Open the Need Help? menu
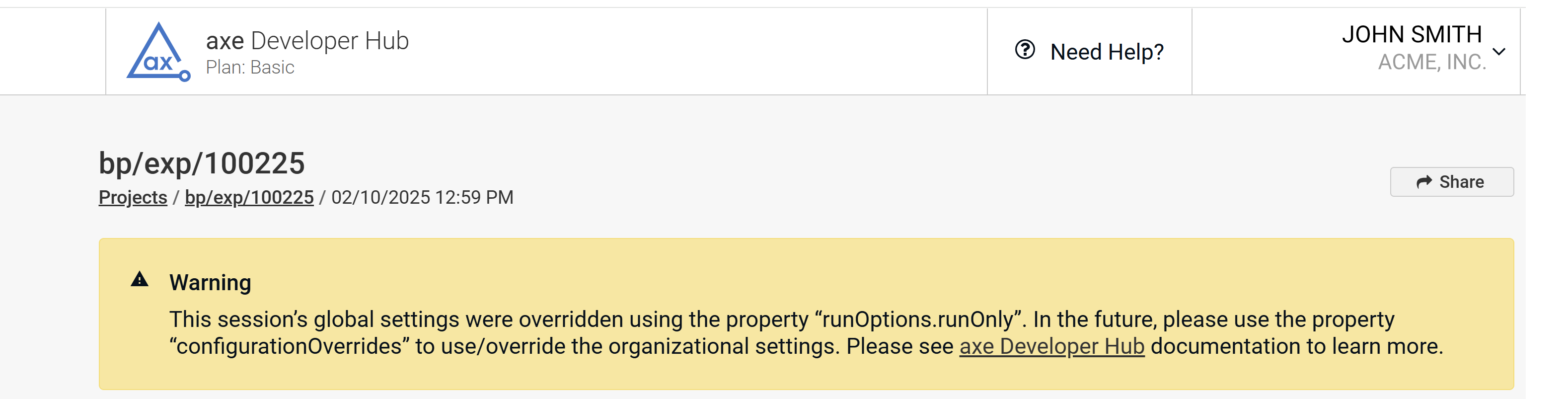Viewport: 1568px width, 399px height. coord(1107,52)
